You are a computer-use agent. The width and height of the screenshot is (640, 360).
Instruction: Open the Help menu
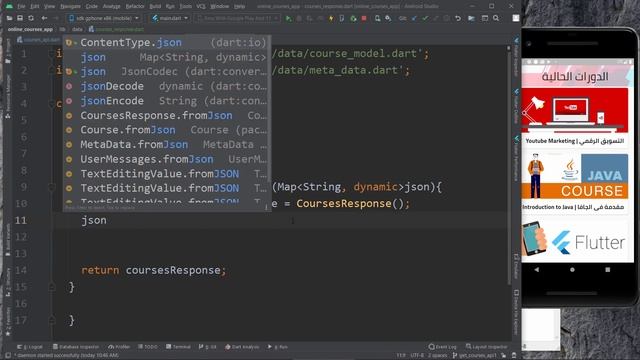click(x=240, y=7)
